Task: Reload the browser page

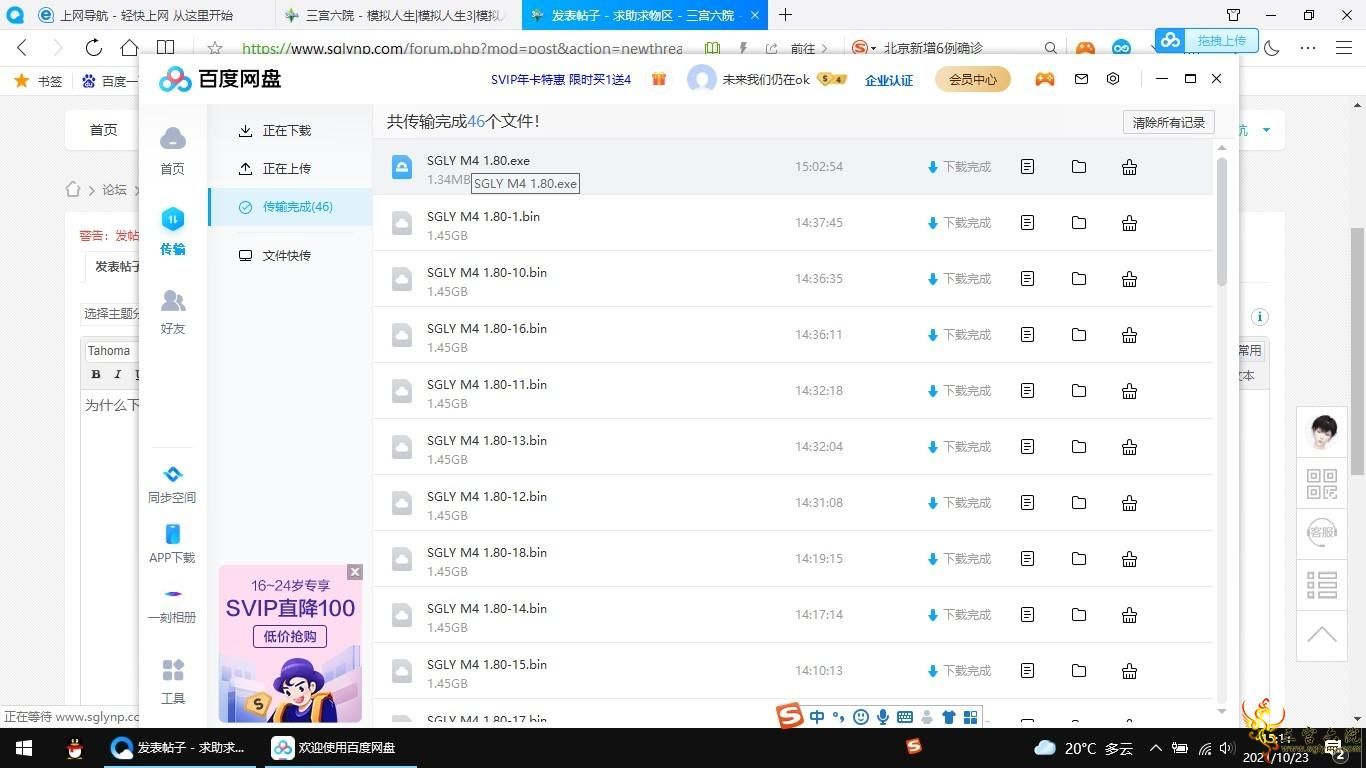Action: (x=93, y=47)
